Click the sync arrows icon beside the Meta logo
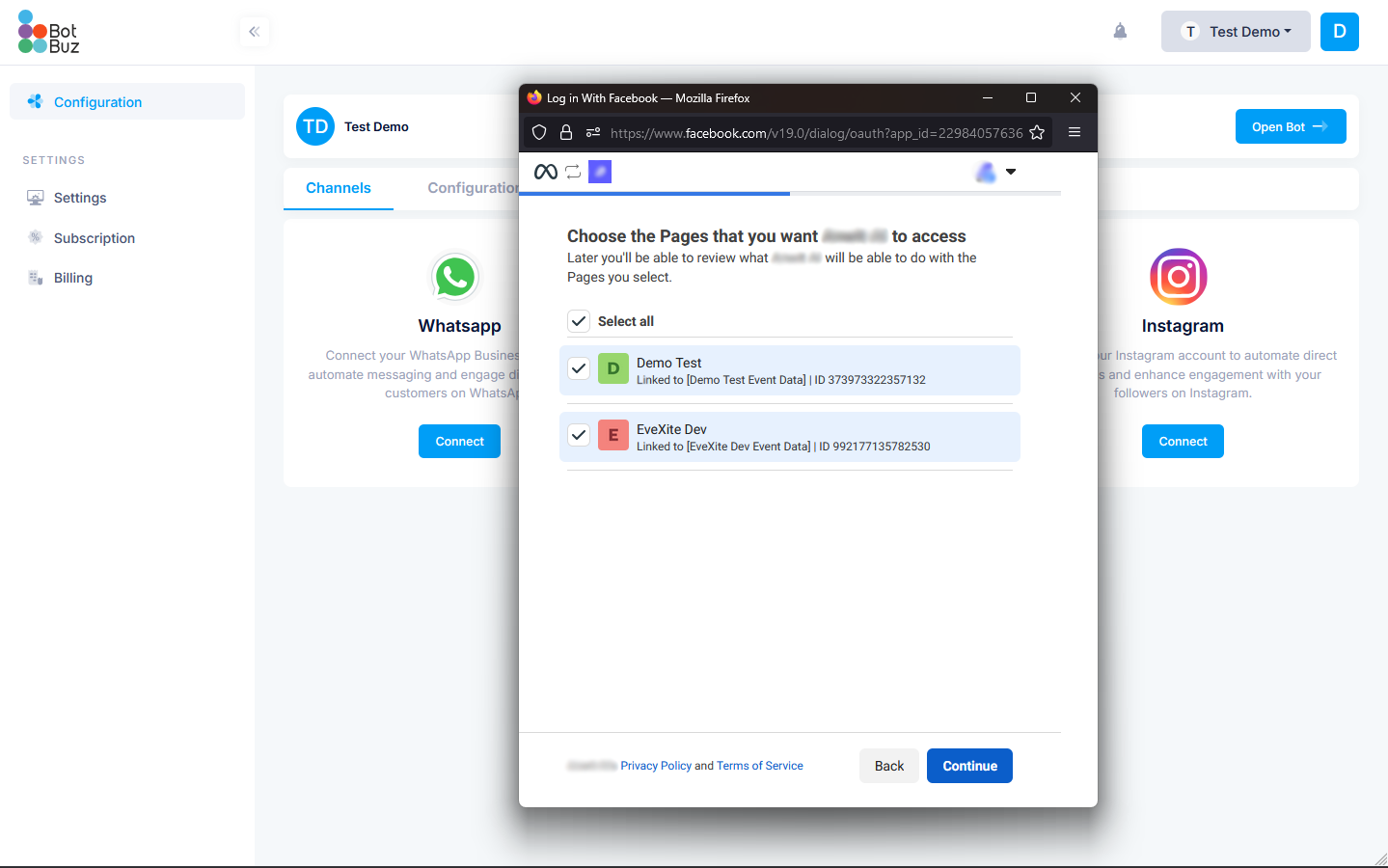 [573, 172]
